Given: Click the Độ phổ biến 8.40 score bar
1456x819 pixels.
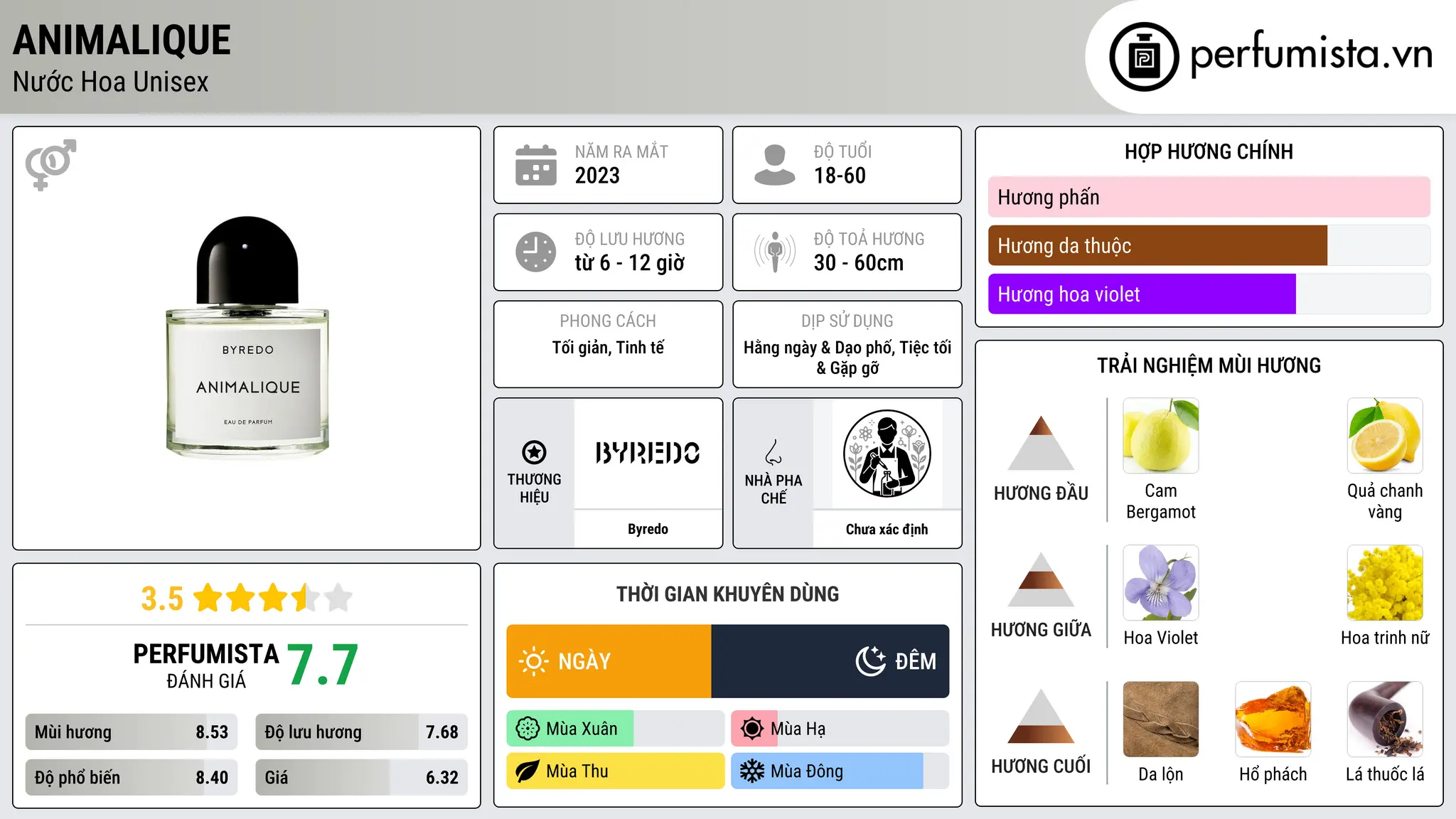Looking at the screenshot, I should click(132, 778).
